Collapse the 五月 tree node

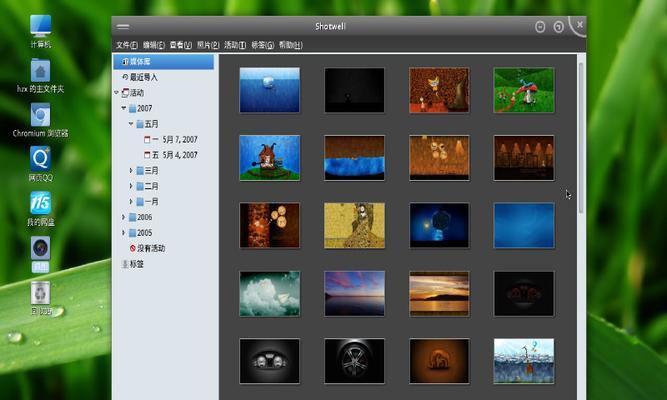[131, 123]
